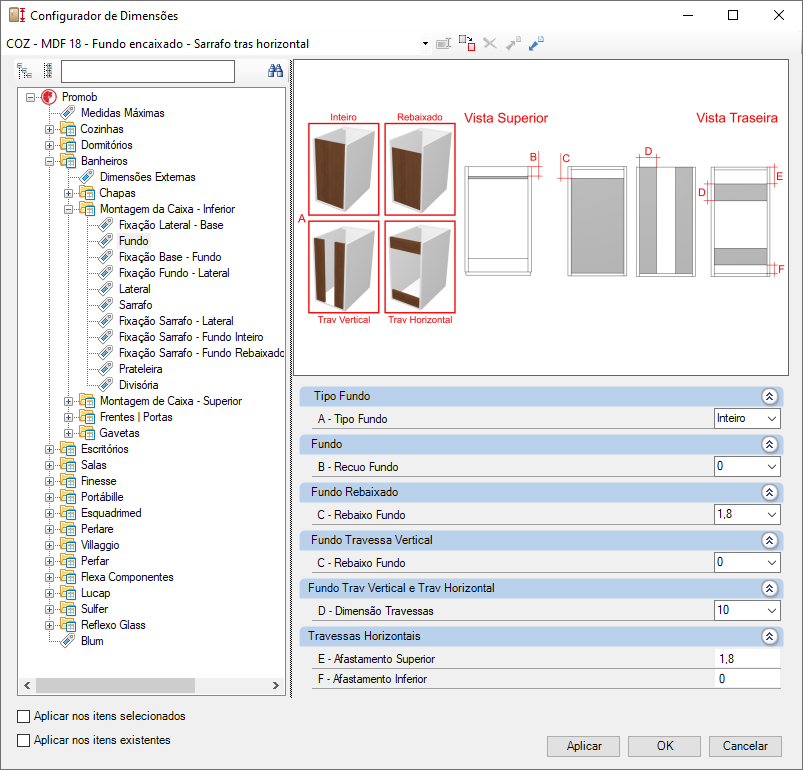803x770 pixels.
Task: Select the Fundo tree item
Action: (x=134, y=241)
